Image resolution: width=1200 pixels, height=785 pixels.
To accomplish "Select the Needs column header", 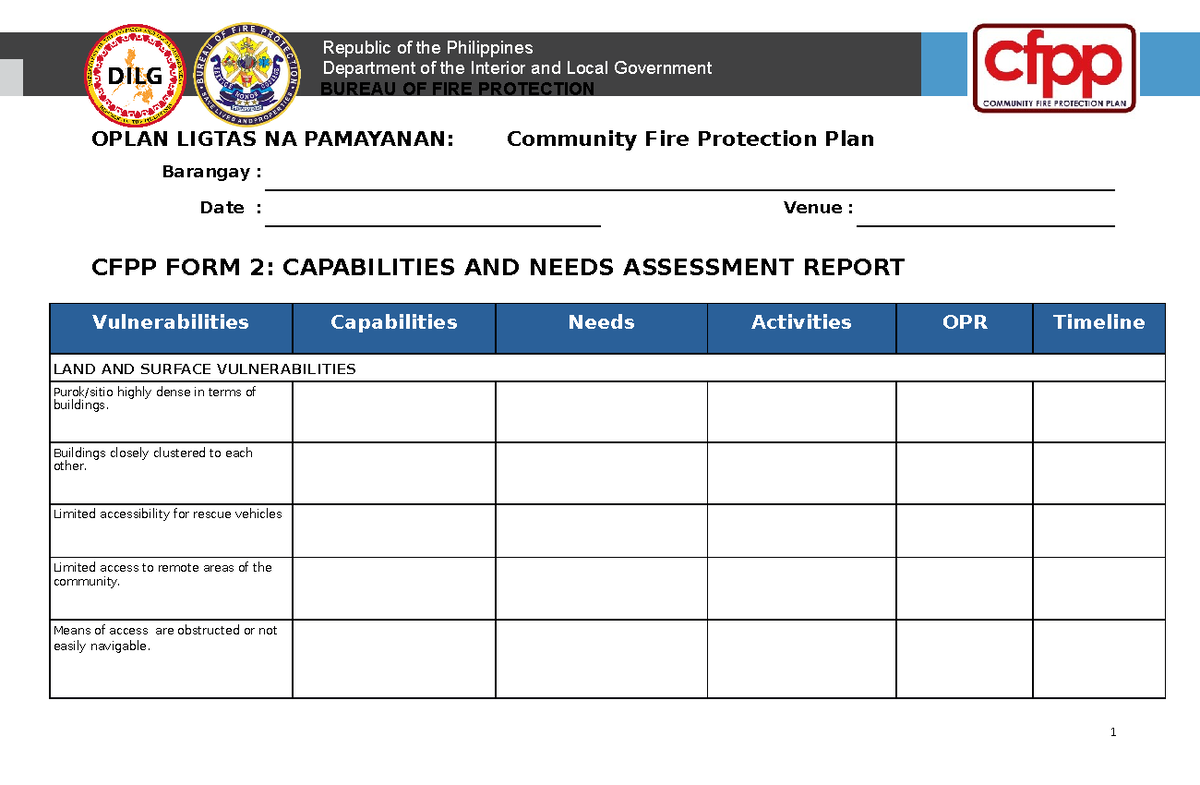I will [x=601, y=322].
